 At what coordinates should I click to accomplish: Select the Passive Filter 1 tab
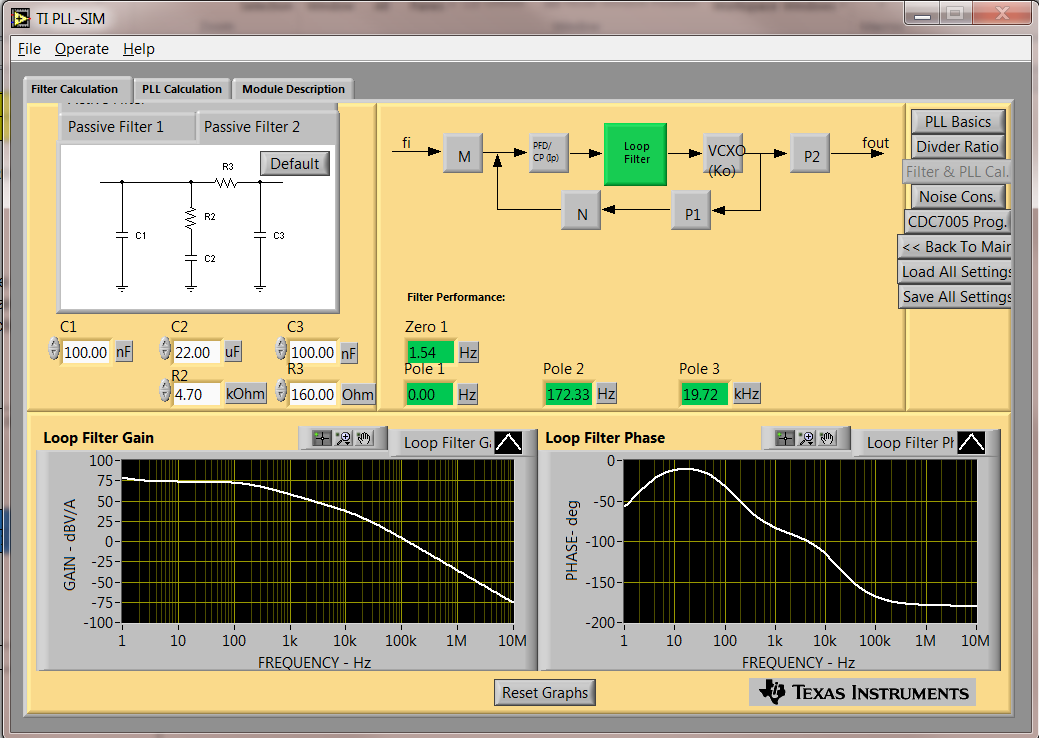tap(128, 127)
